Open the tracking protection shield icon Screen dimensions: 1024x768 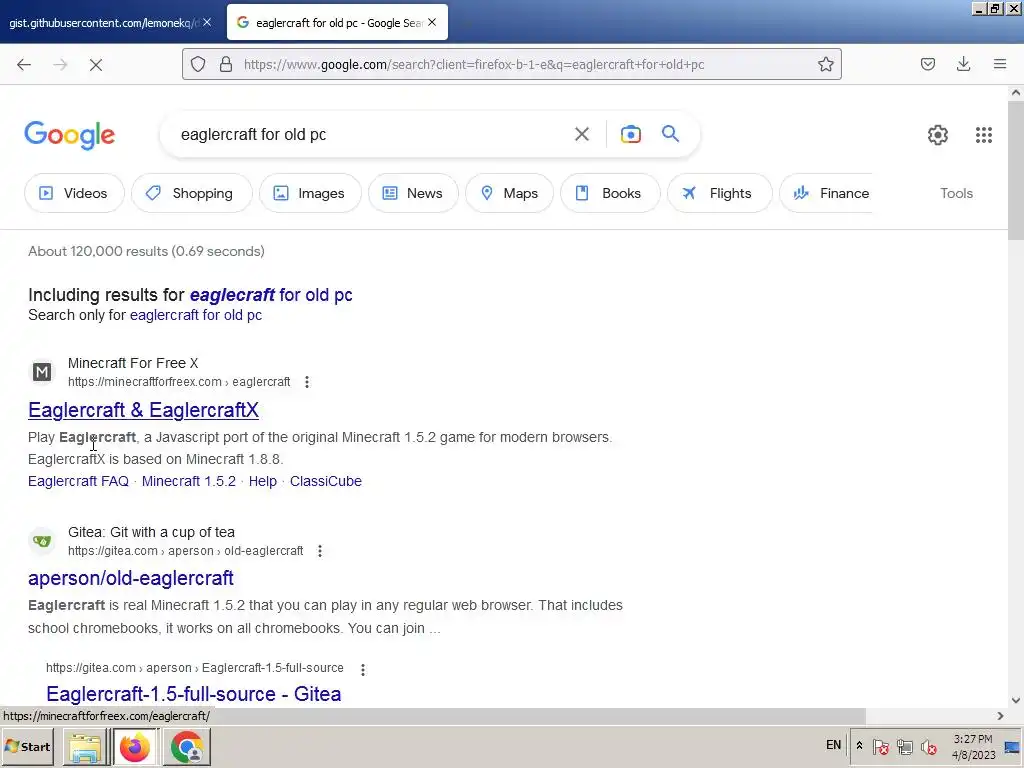pos(198,64)
